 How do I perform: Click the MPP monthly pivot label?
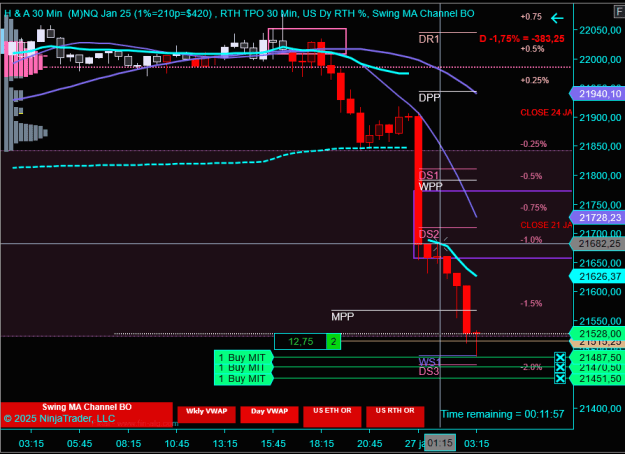[342, 316]
